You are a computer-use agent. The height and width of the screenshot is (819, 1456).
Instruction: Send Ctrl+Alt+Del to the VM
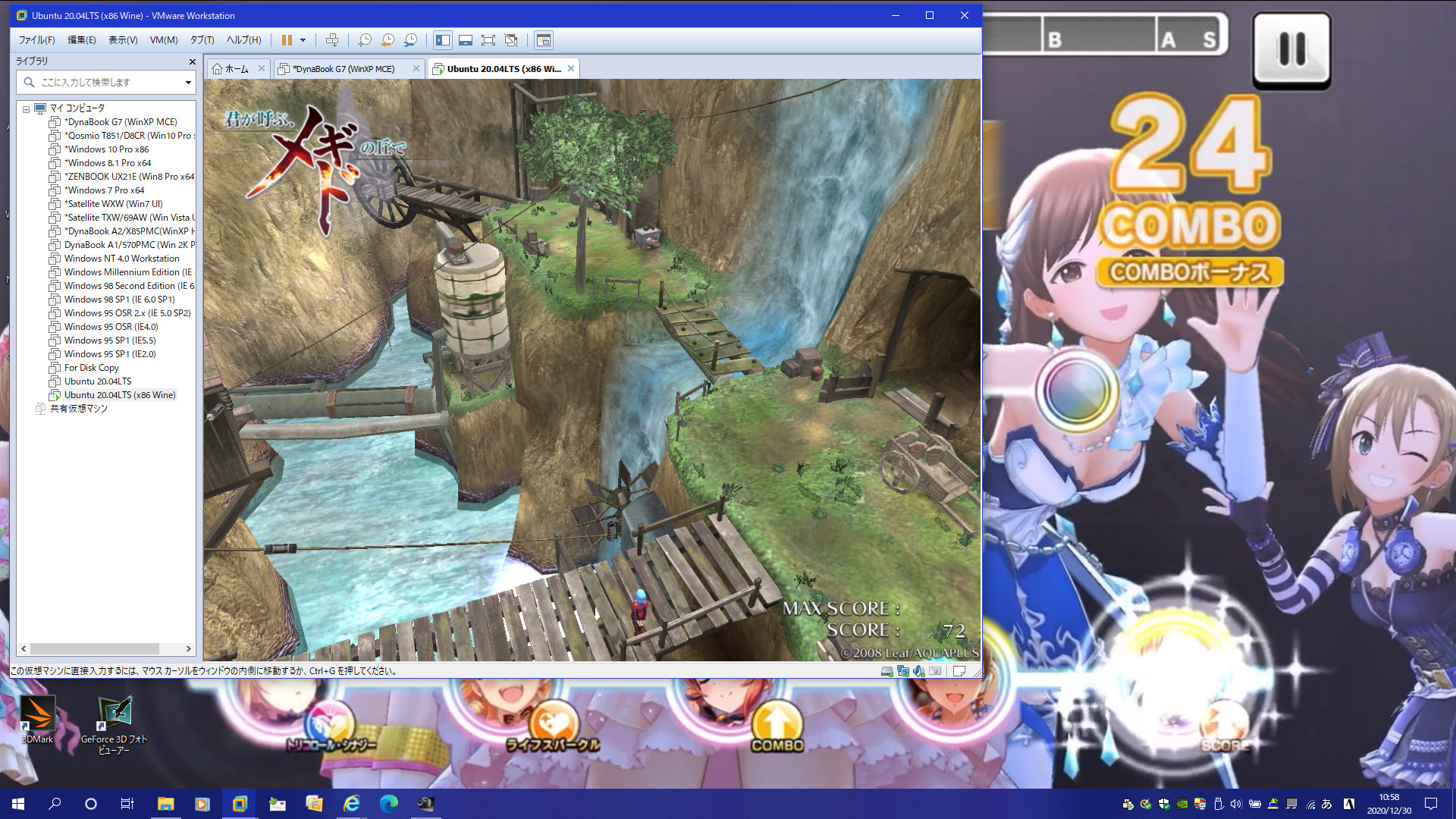click(x=332, y=40)
